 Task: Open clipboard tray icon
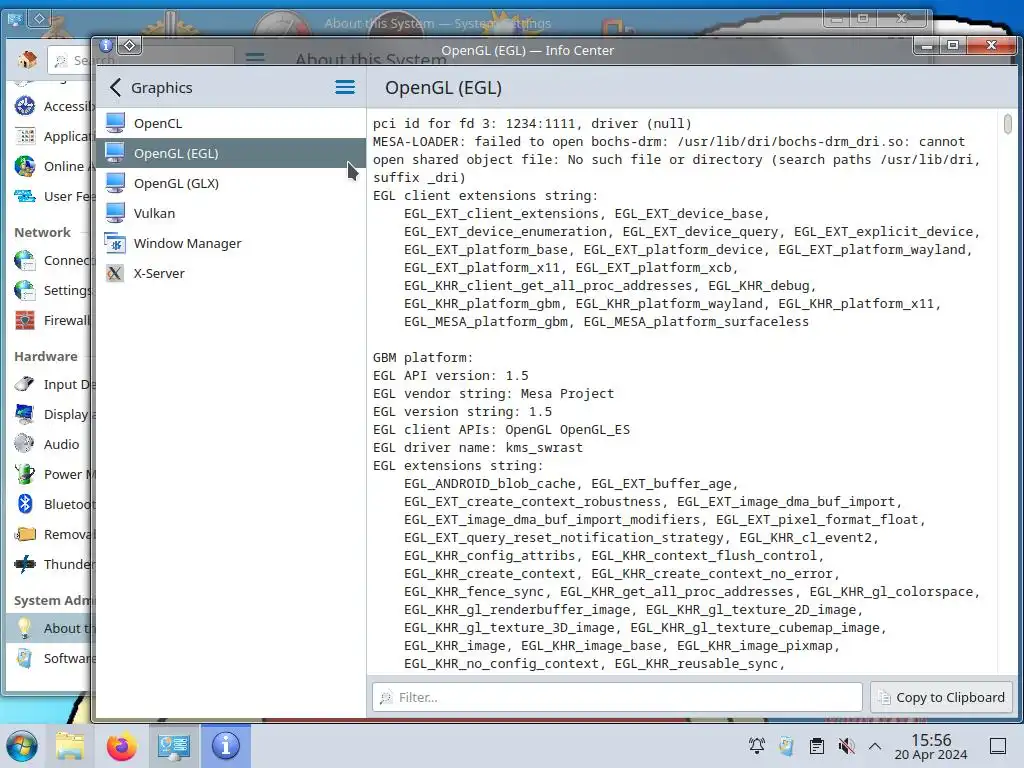click(816, 746)
